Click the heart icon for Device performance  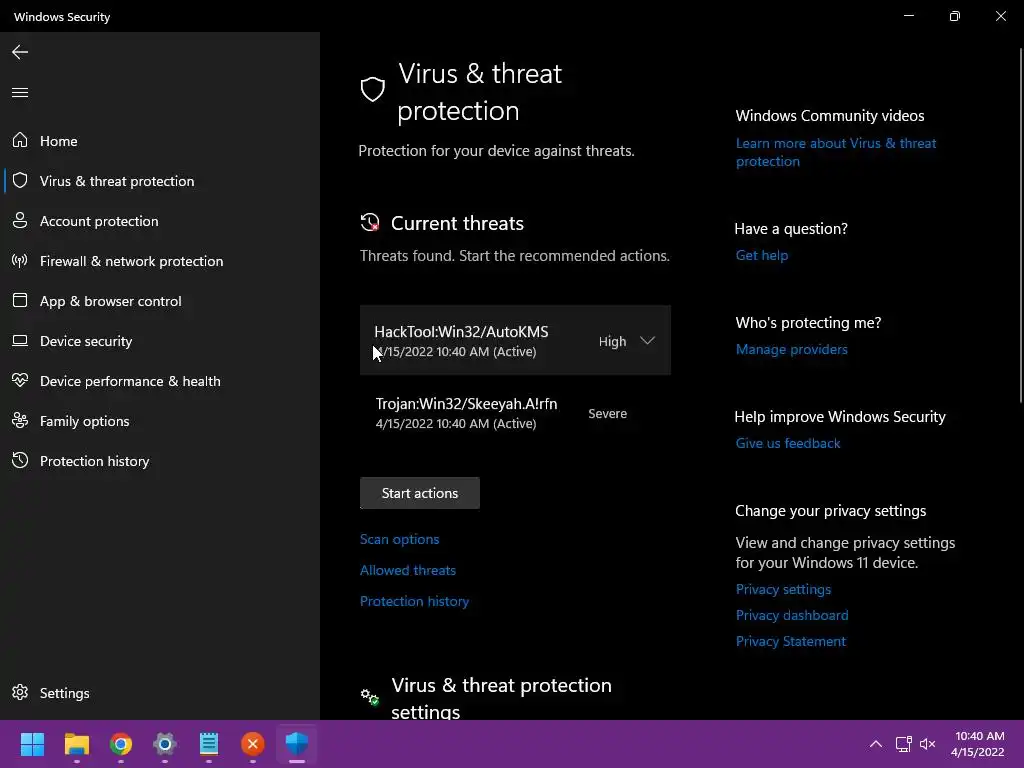pyautogui.click(x=20, y=380)
